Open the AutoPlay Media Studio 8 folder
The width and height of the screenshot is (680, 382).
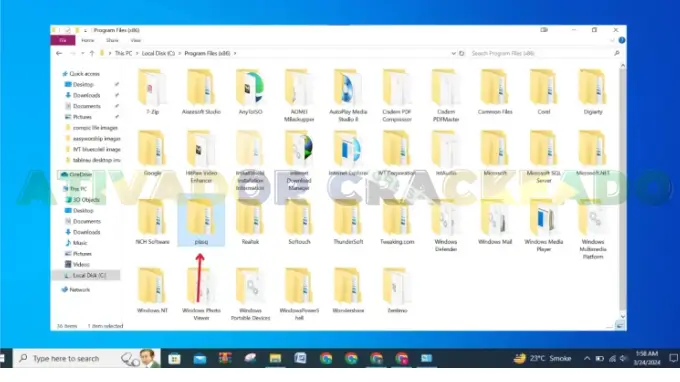[348, 95]
